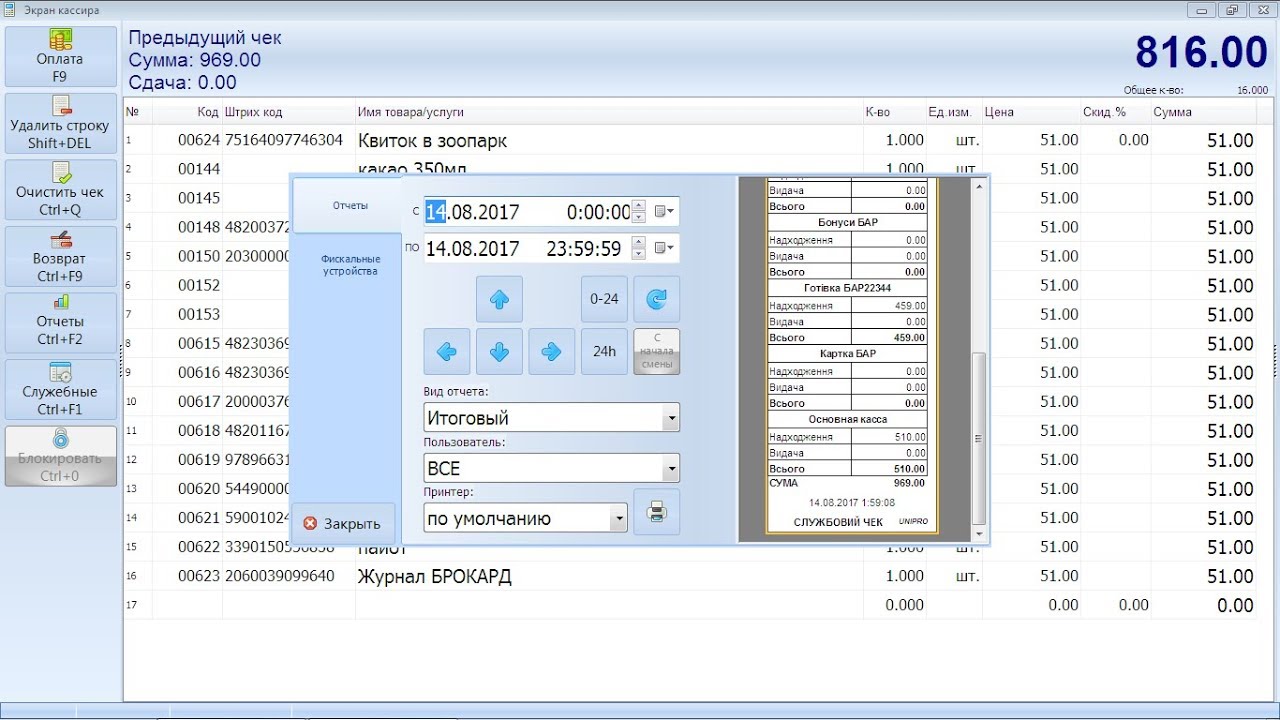
Task: Select the Квиток в зоопарк row name
Action: coord(432,141)
